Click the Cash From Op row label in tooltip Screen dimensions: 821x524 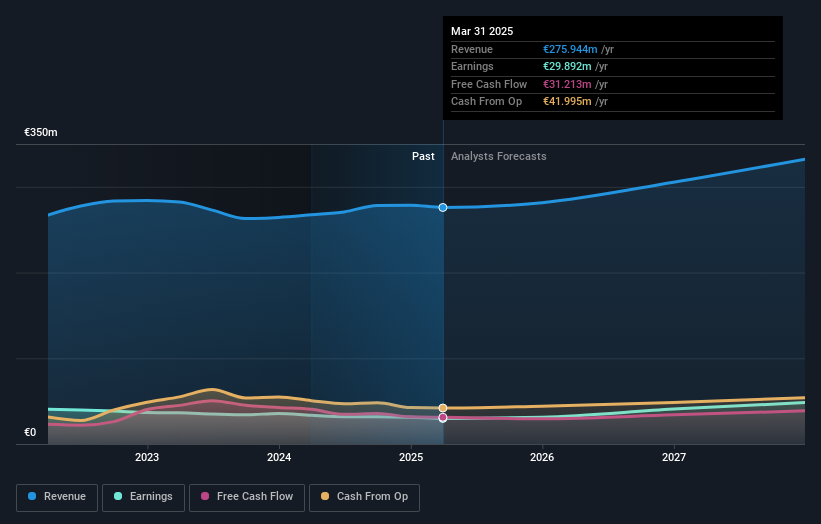click(x=486, y=102)
